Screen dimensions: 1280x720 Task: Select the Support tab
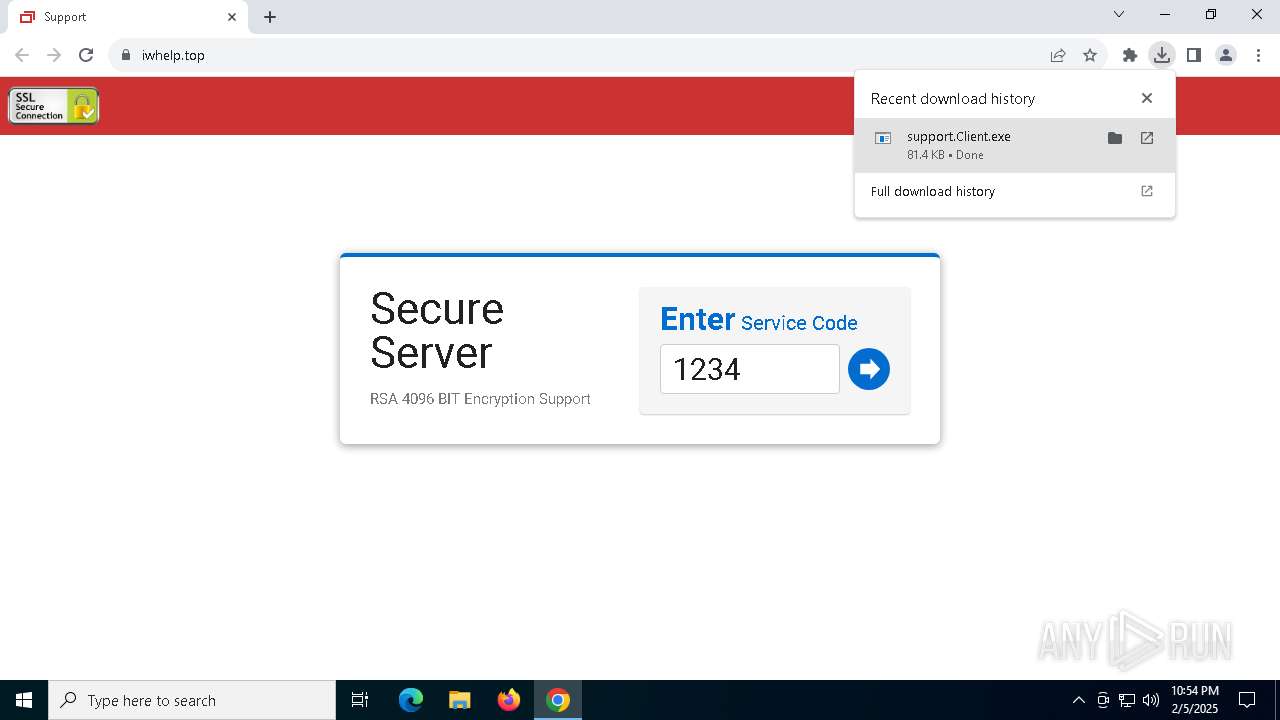click(x=128, y=17)
